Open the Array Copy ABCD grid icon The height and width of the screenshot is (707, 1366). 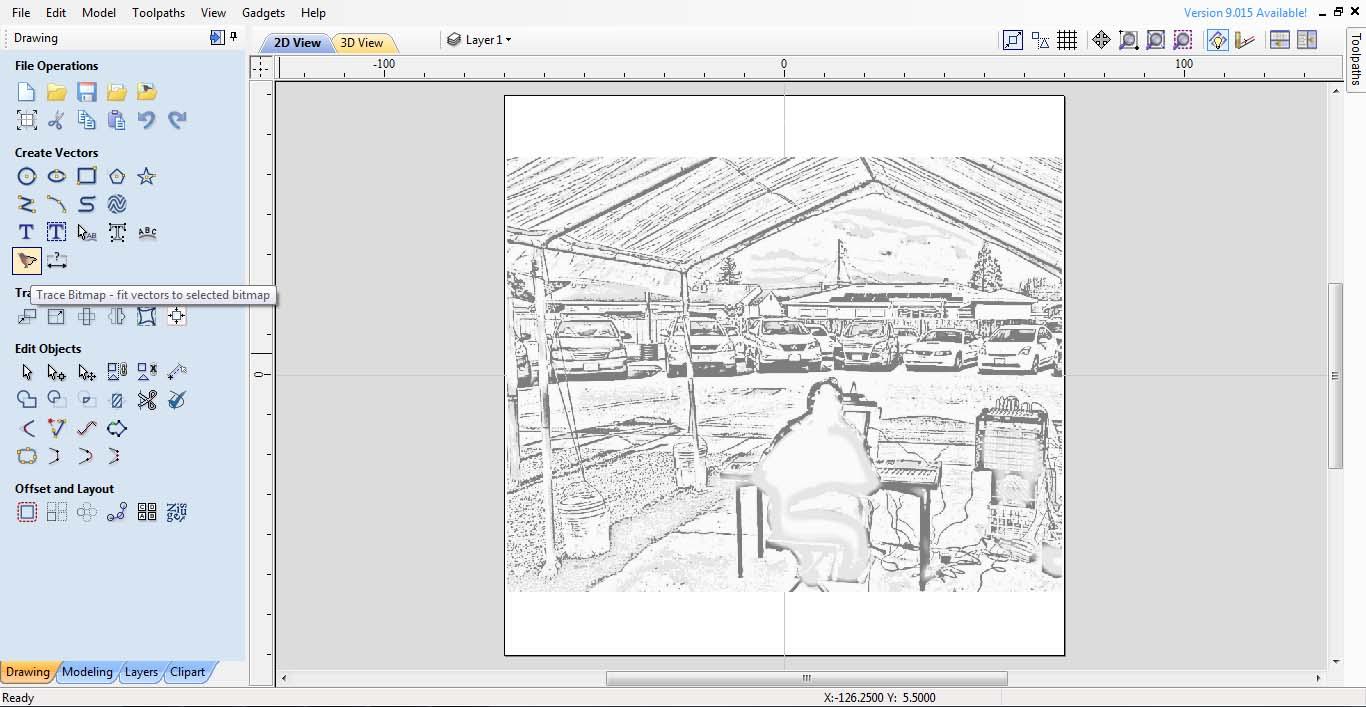(x=147, y=512)
